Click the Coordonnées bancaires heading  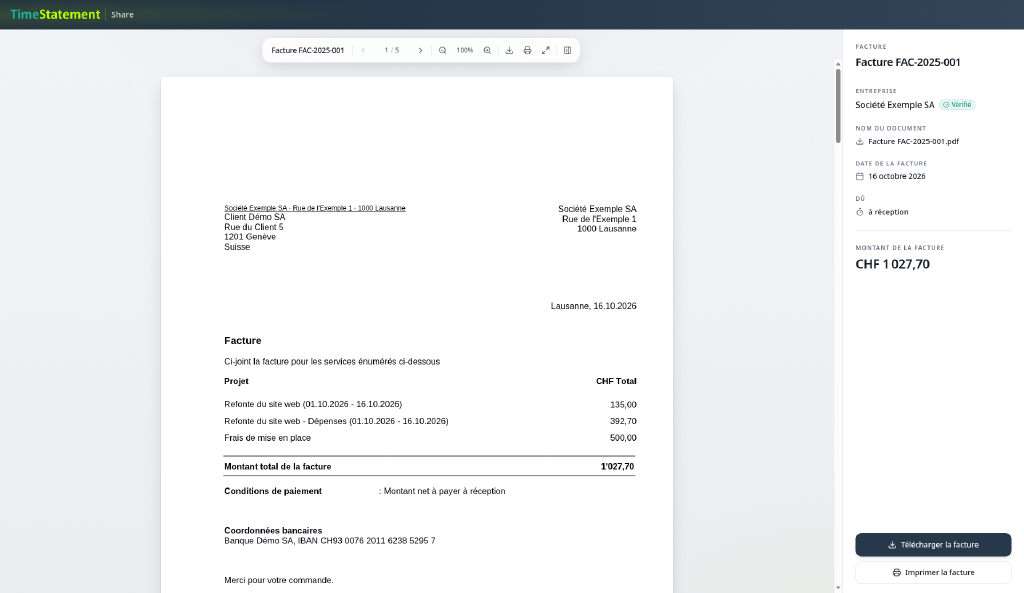coord(273,530)
